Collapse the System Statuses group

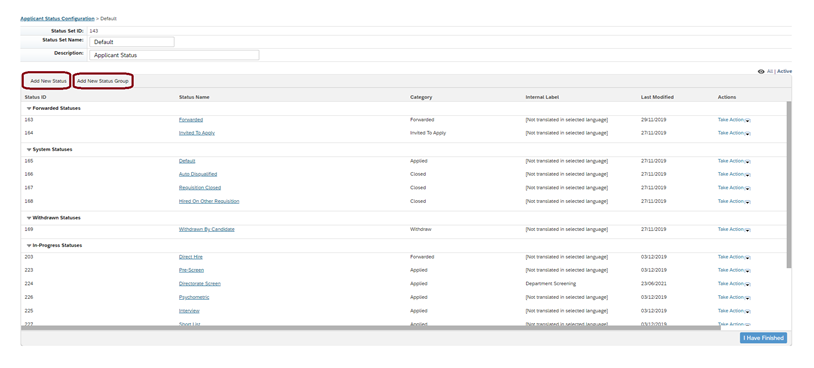29,149
